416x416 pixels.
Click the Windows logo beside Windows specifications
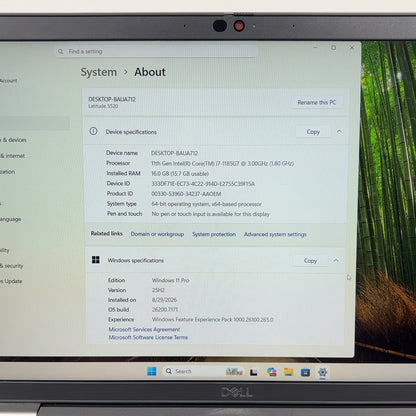coord(96,260)
